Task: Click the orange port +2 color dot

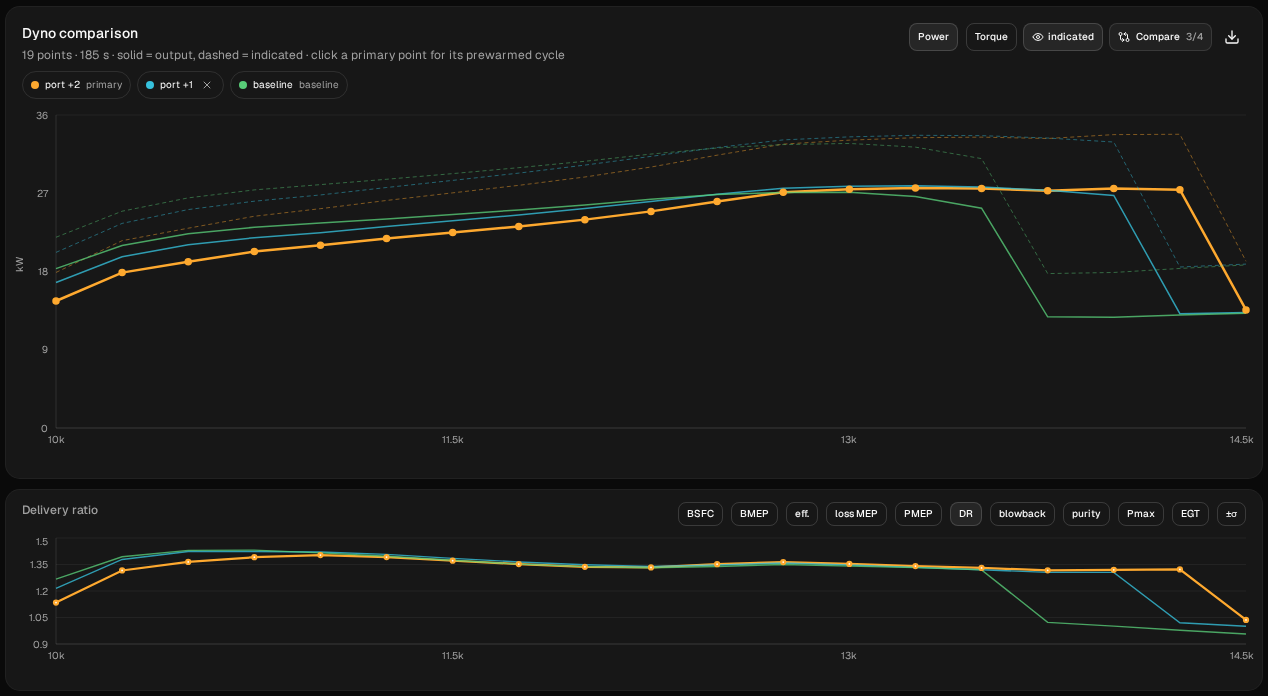Action: tap(36, 85)
